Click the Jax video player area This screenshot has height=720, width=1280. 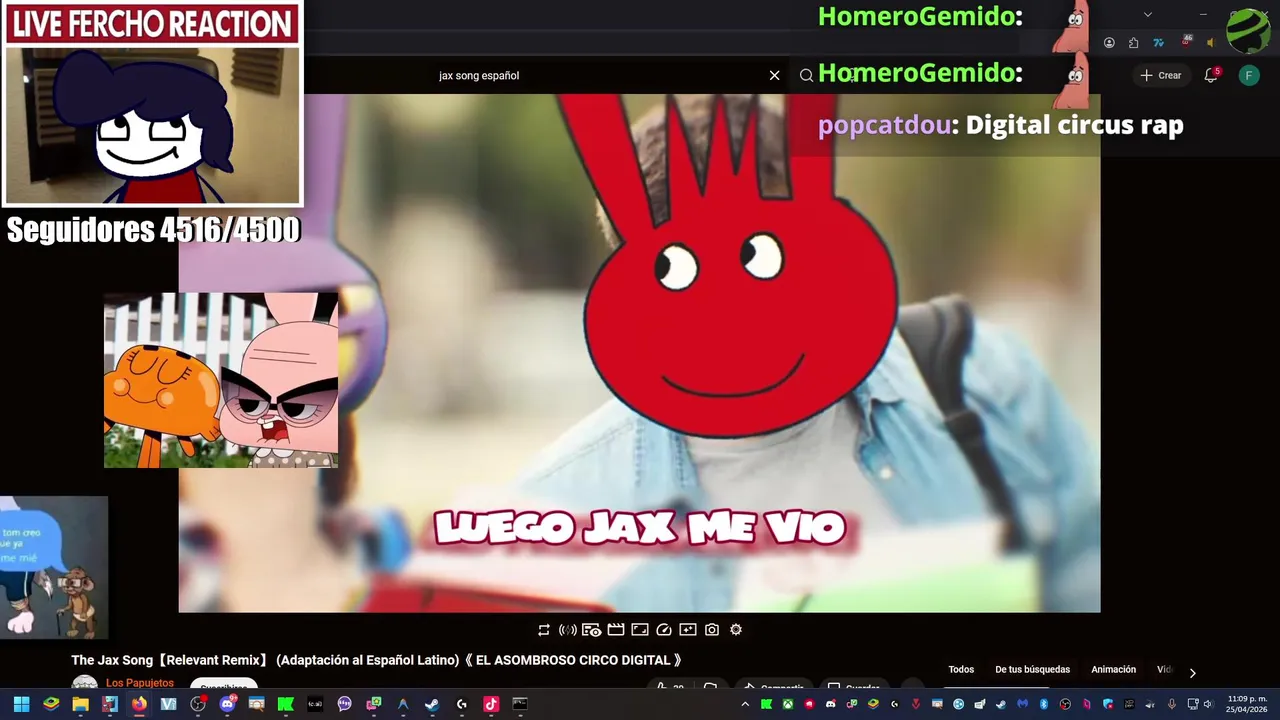click(x=639, y=353)
